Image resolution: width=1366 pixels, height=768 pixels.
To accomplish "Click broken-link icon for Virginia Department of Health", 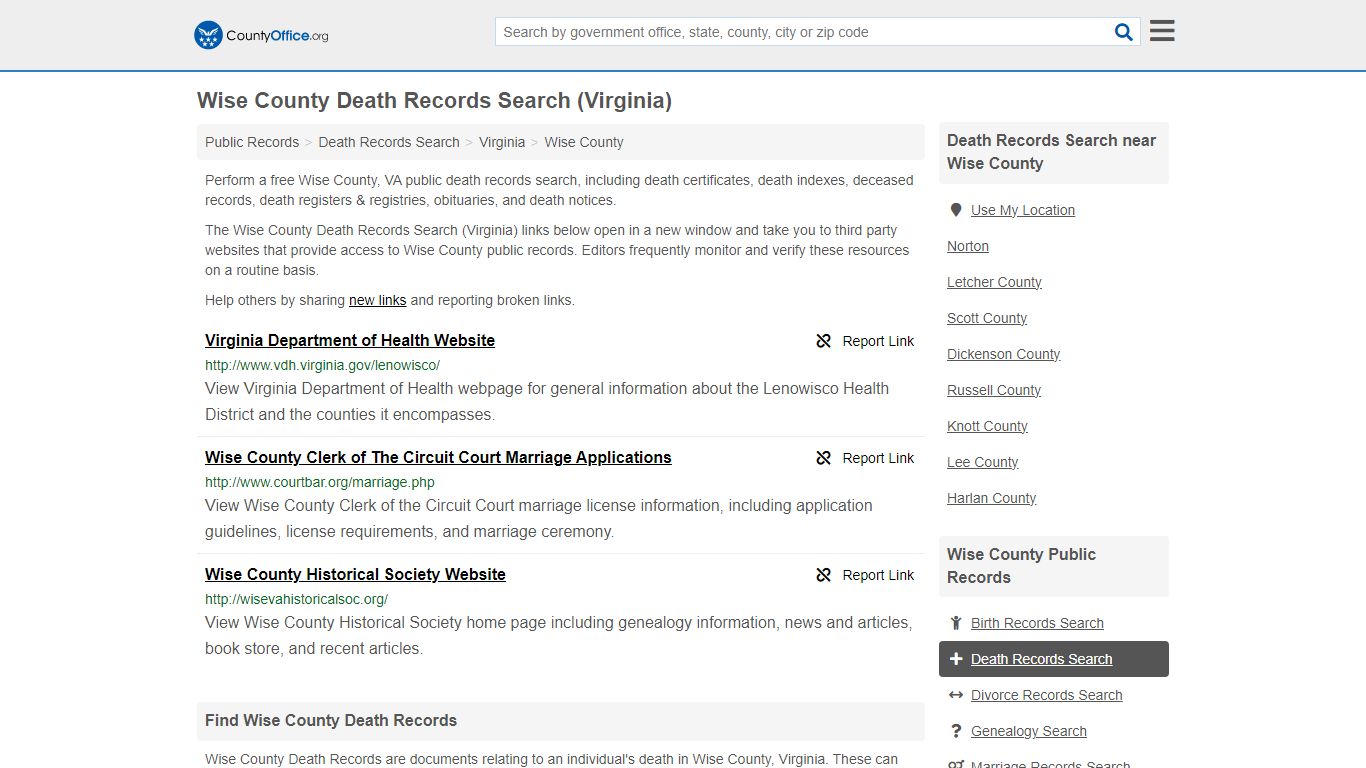I will (x=824, y=341).
